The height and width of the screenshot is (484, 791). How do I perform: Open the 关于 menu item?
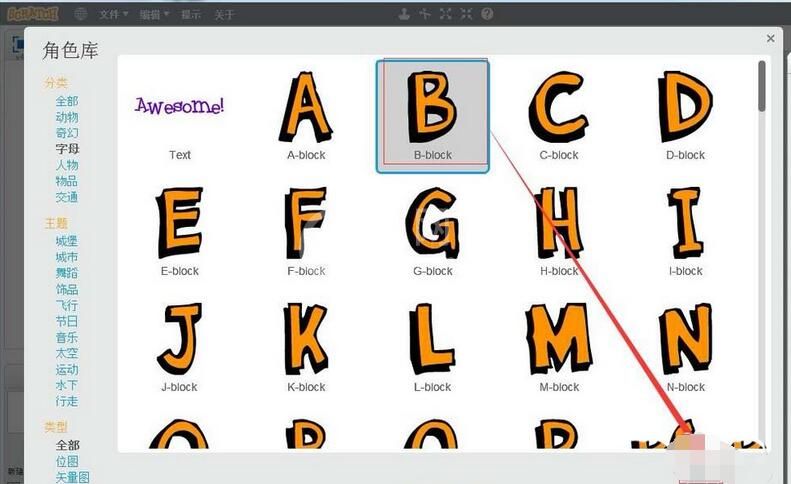pyautogui.click(x=223, y=15)
